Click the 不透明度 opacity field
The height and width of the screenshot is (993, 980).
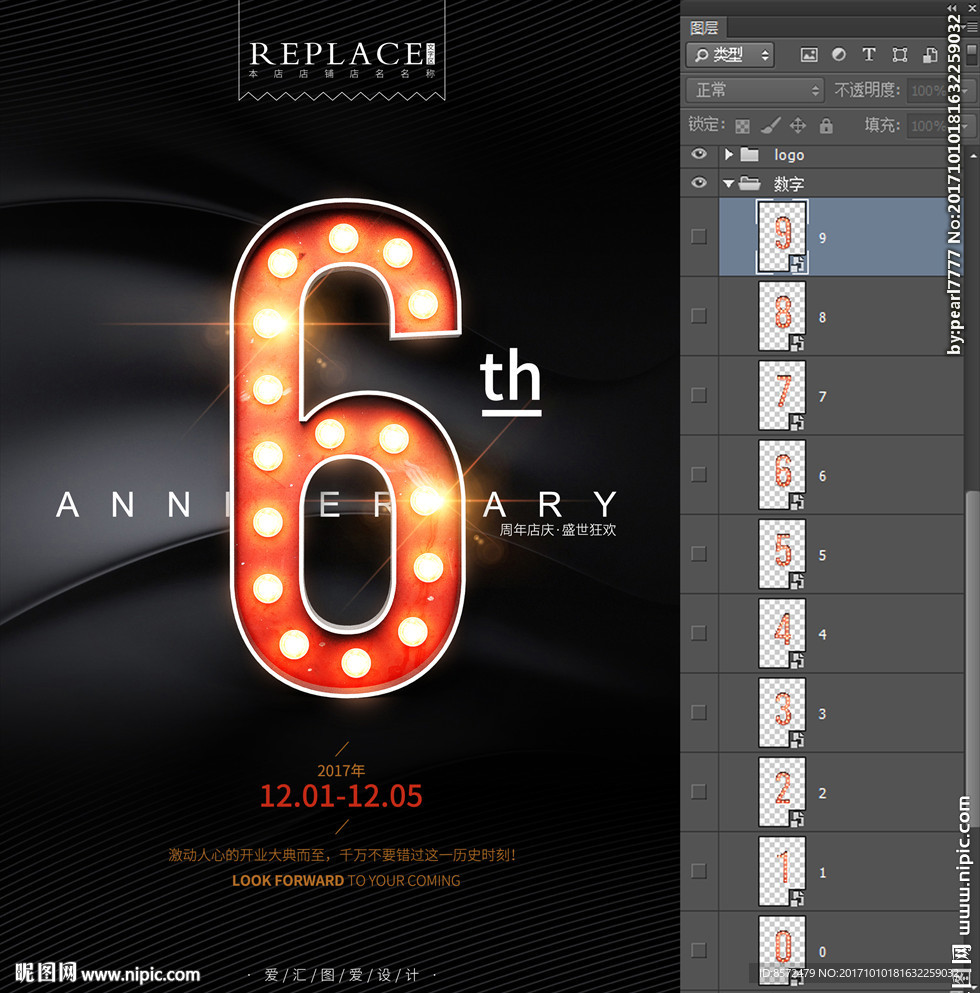930,90
